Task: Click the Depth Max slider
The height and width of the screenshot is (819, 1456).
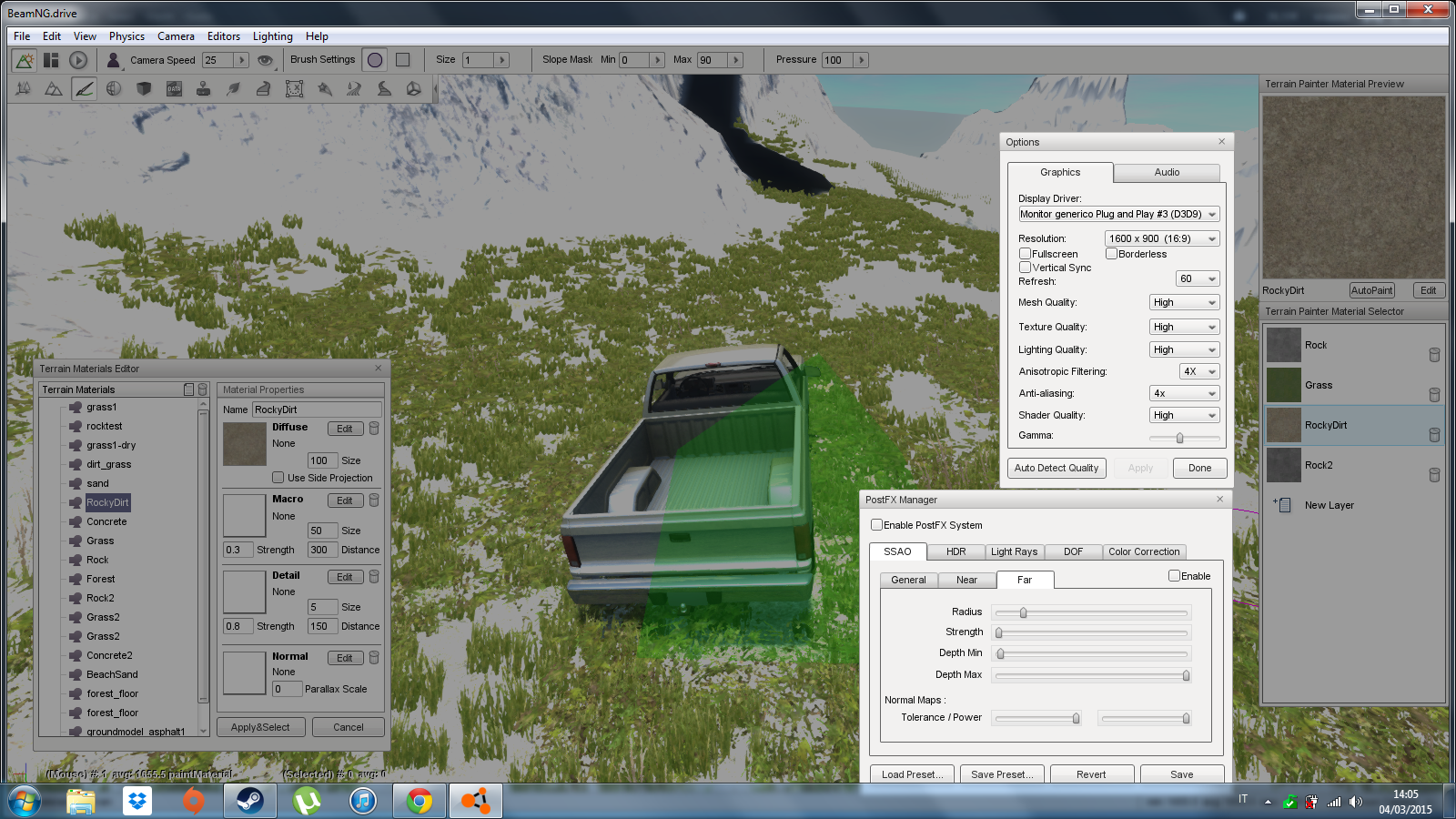Action: click(1091, 675)
